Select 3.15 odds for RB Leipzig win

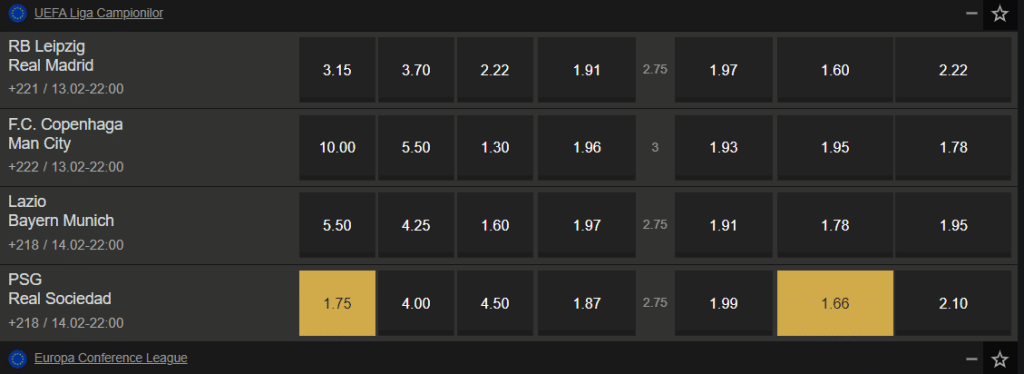(337, 70)
